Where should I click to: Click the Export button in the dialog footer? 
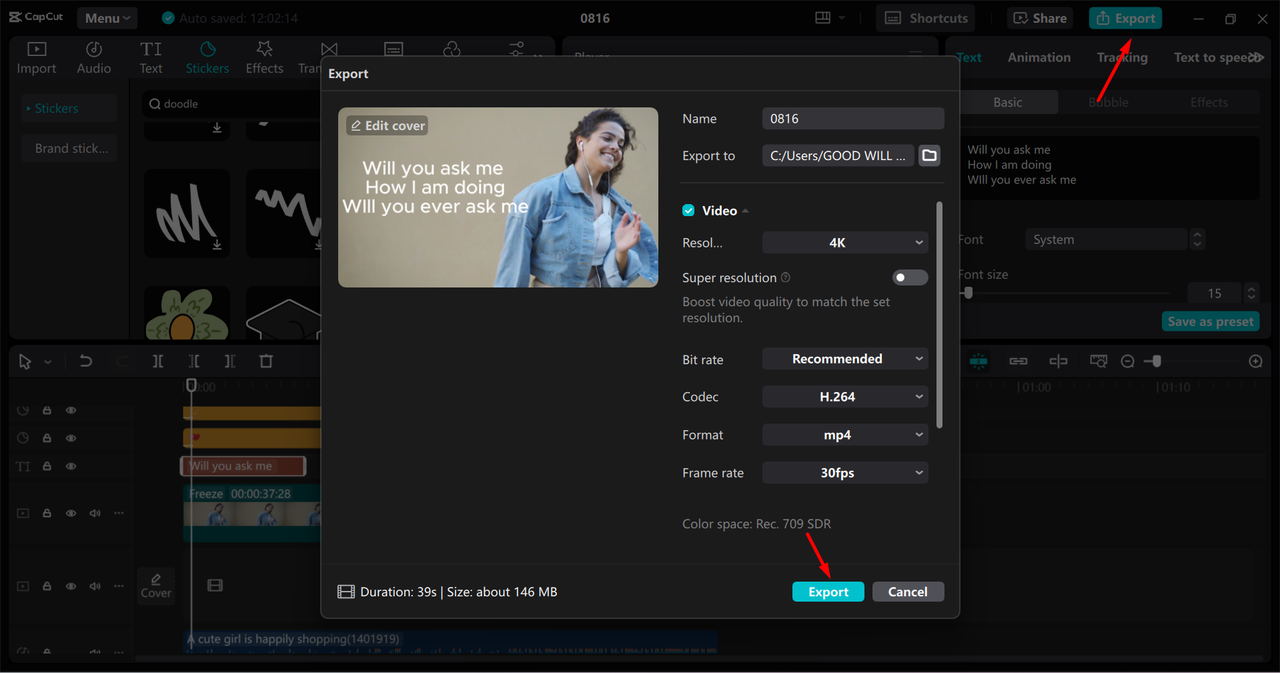(828, 592)
